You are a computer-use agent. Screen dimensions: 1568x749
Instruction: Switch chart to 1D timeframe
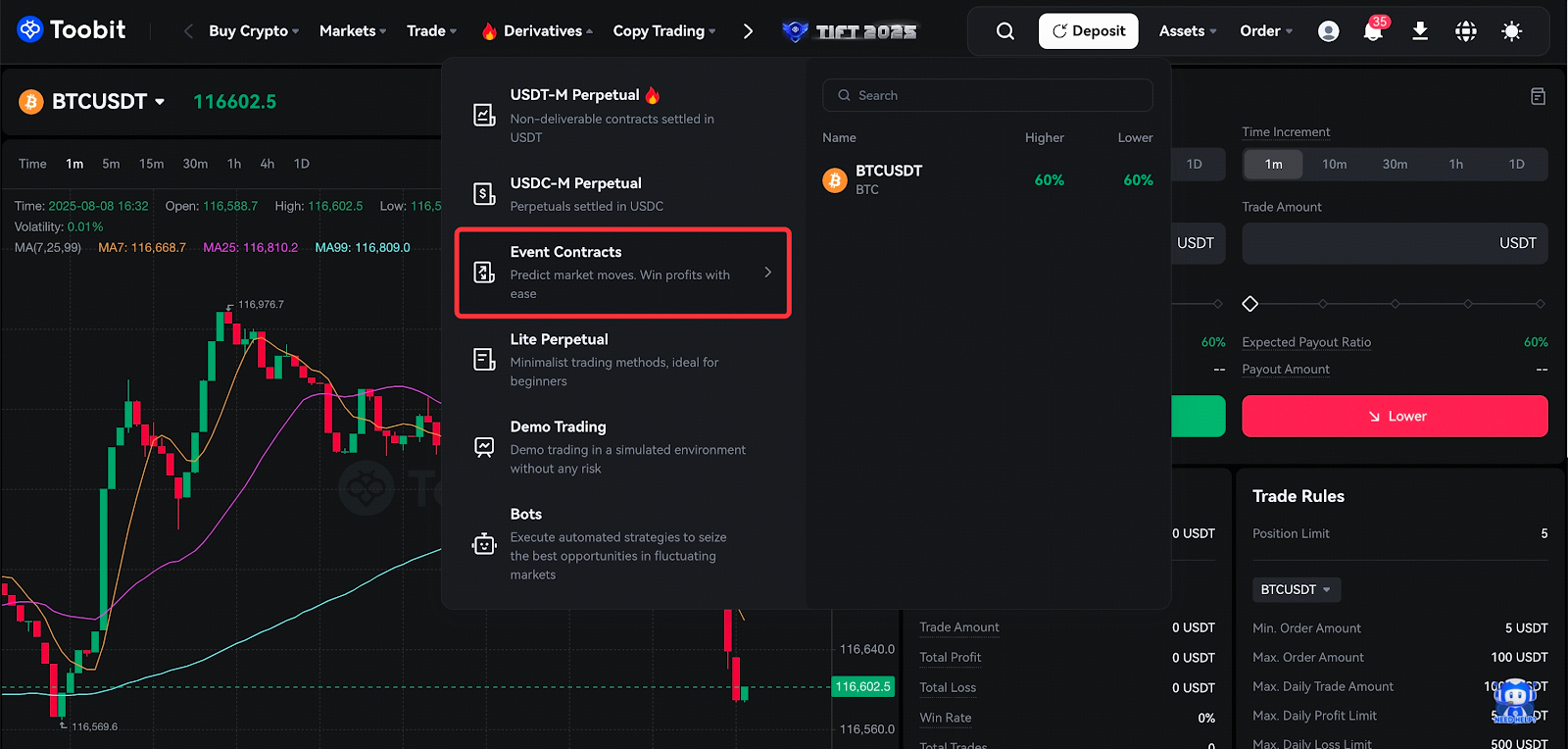(302, 164)
